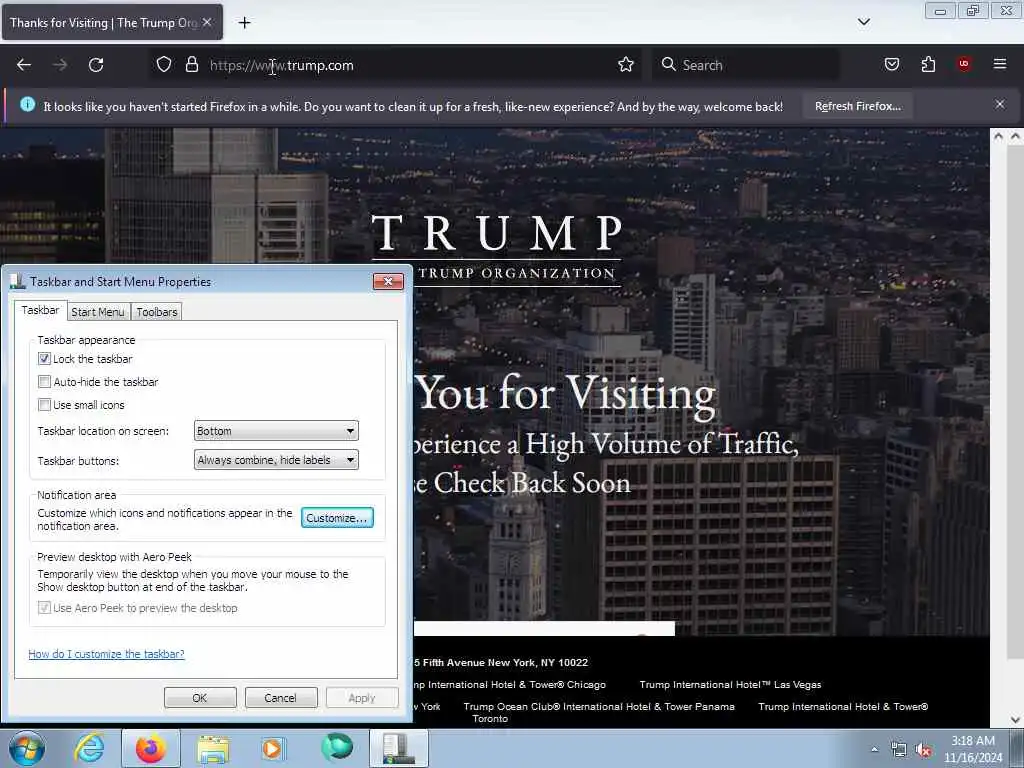The height and width of the screenshot is (768, 1024).
Task: Click the page scrollbar up arrow
Action: [x=1015, y=137]
